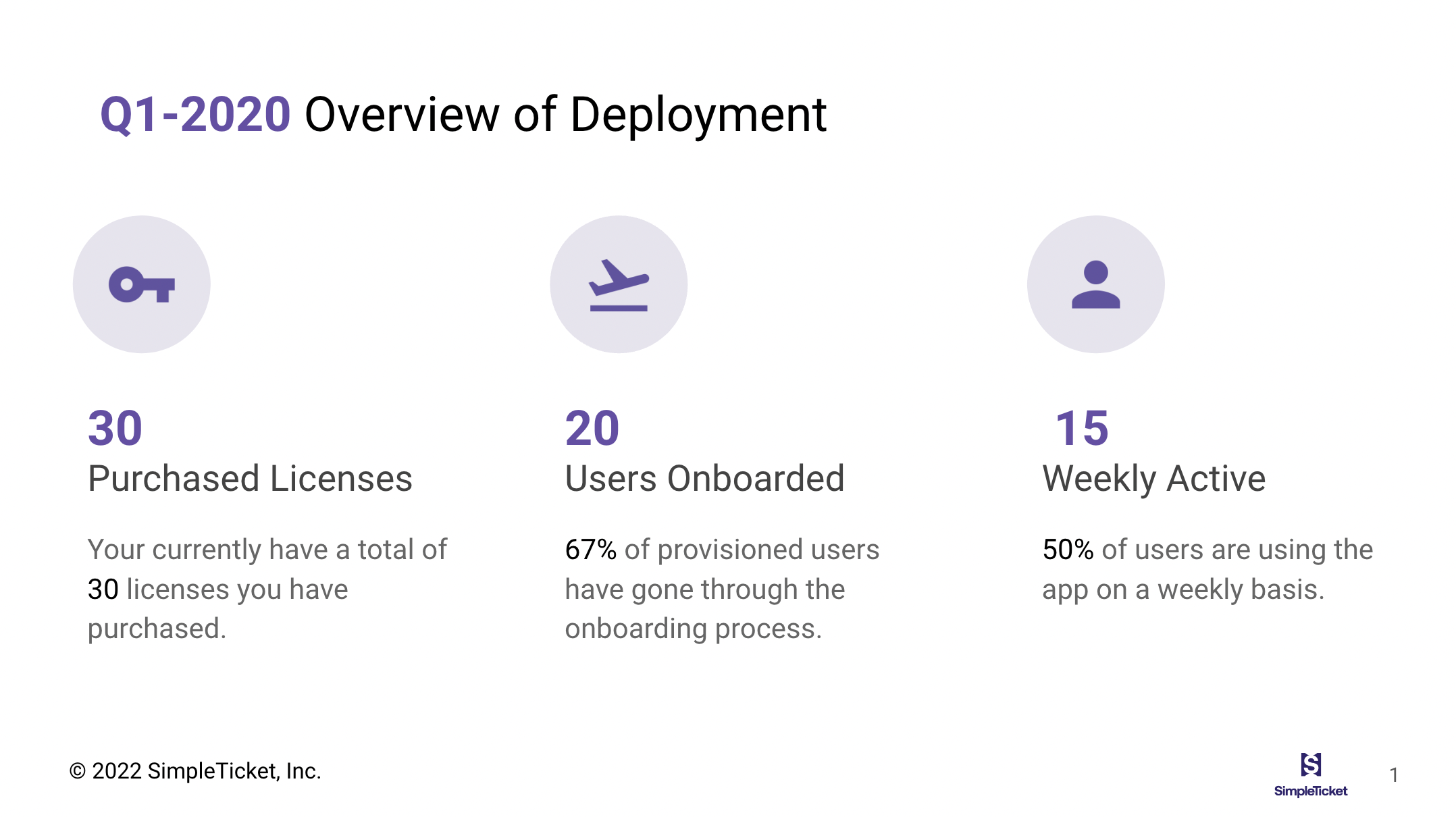Click the 67% figure in description
The width and height of the screenshot is (1456, 817).
click(x=590, y=550)
